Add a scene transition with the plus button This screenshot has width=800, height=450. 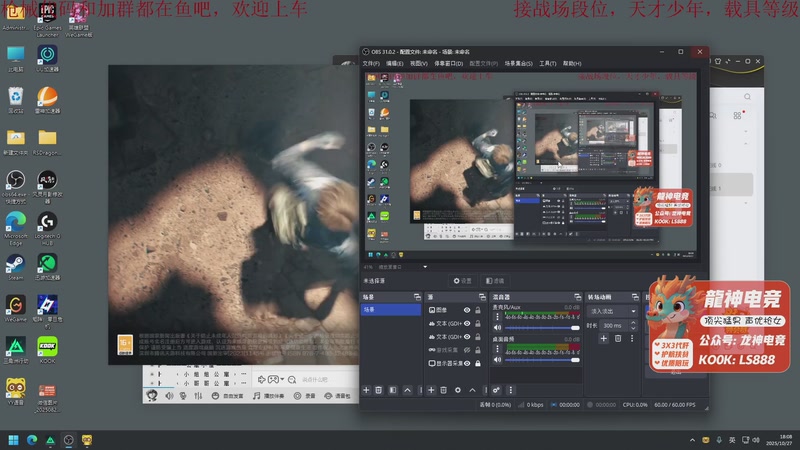coord(603,338)
